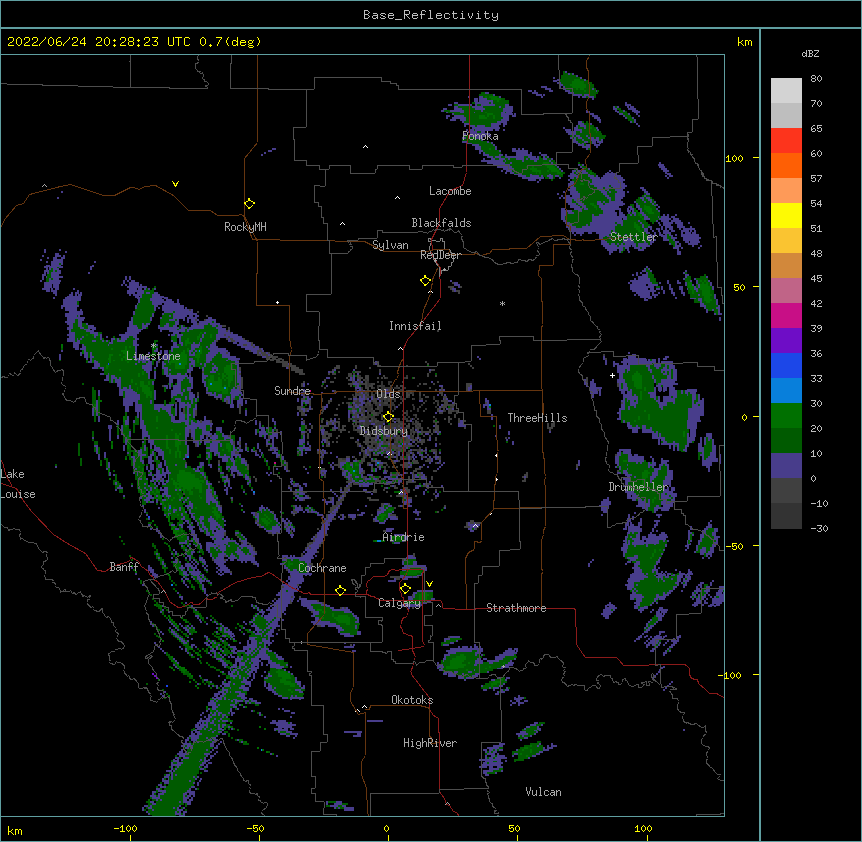Click the RedDeer city label
Screen dimensions: 862x842
(440, 255)
